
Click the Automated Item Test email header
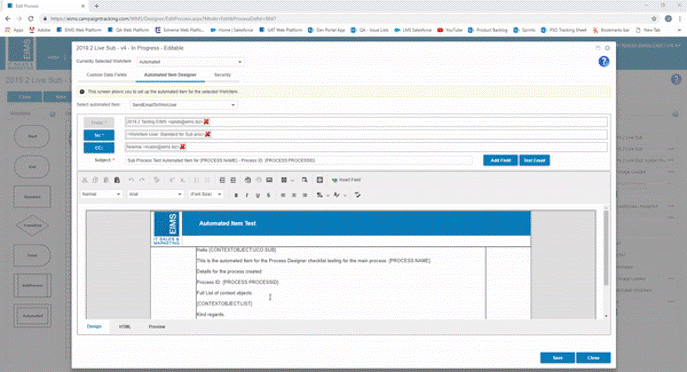click(x=227, y=223)
